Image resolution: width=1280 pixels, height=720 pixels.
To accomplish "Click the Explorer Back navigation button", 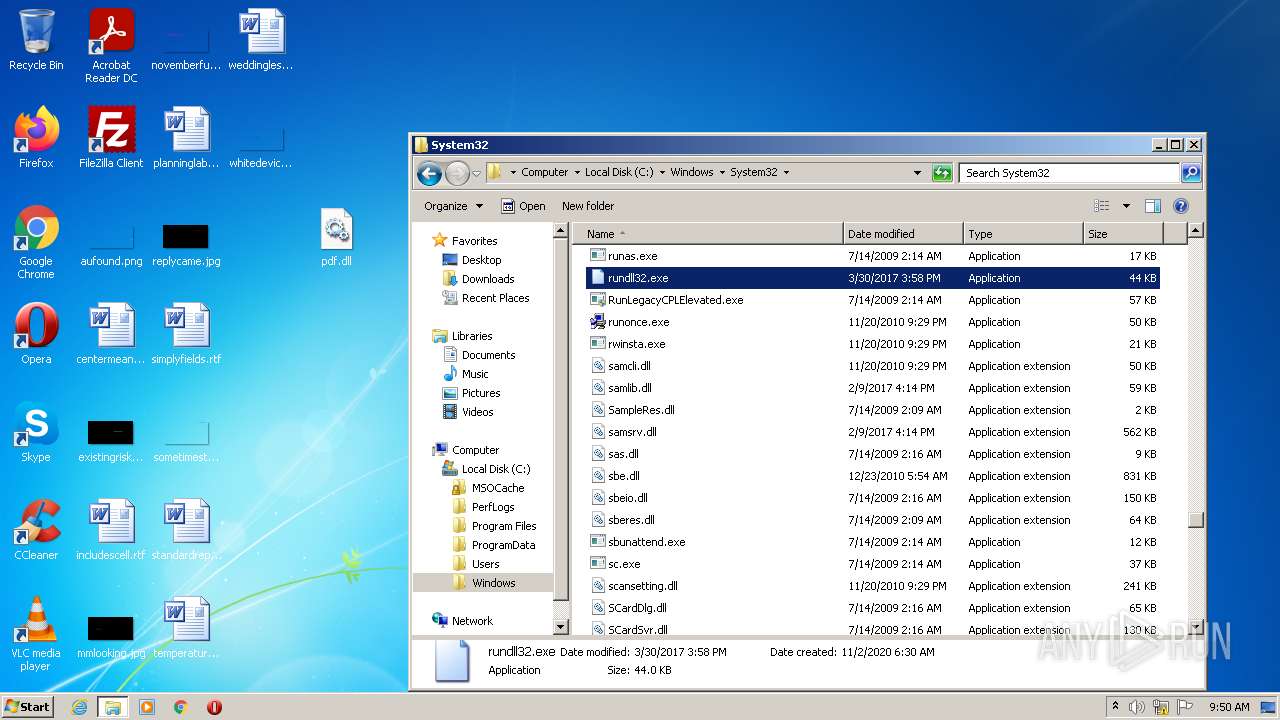I will [429, 173].
